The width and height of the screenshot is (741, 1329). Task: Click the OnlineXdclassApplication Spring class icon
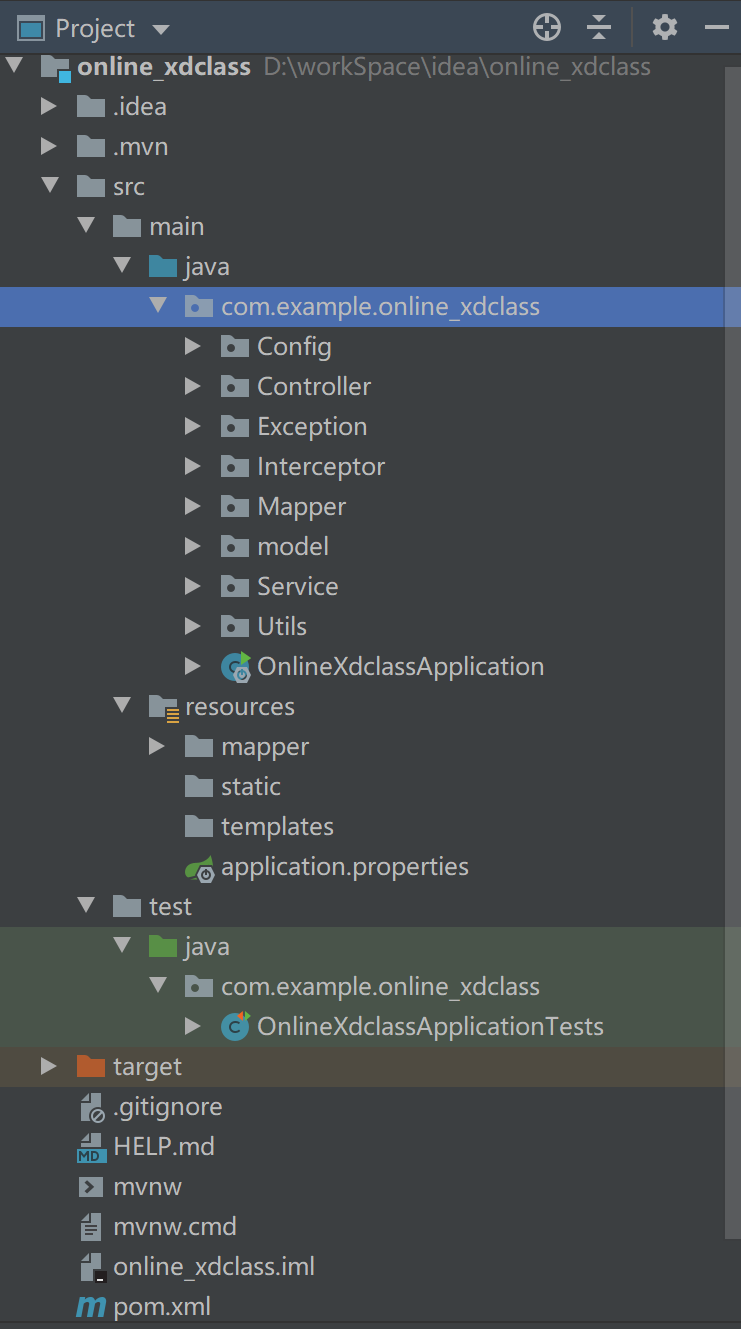235,667
